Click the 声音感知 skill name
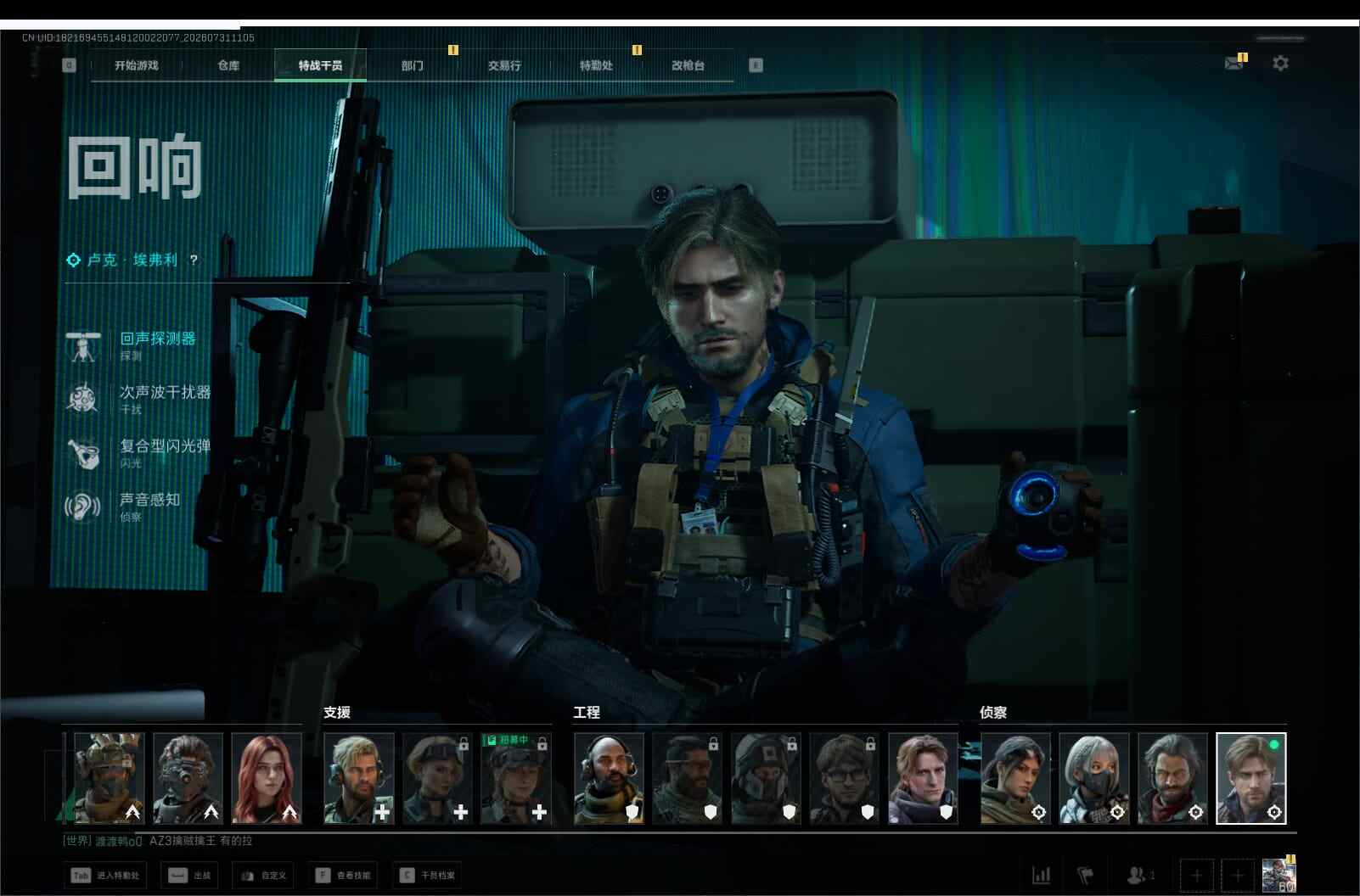Viewport: 1360px width, 896px height. 150,500
